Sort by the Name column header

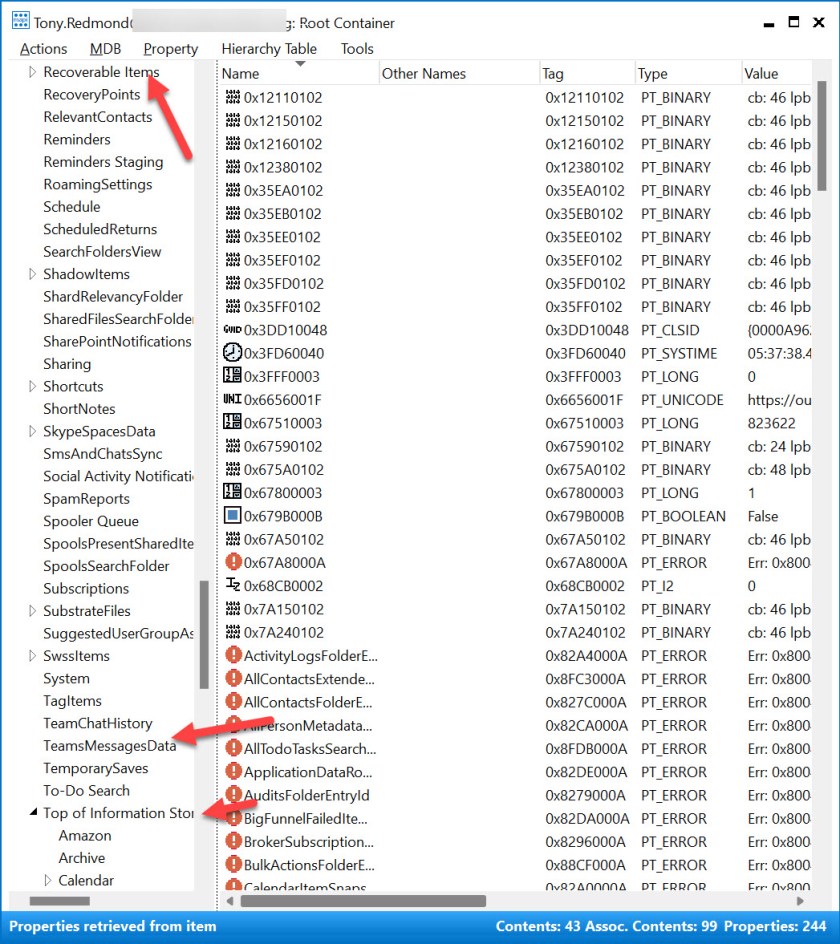(x=297, y=73)
